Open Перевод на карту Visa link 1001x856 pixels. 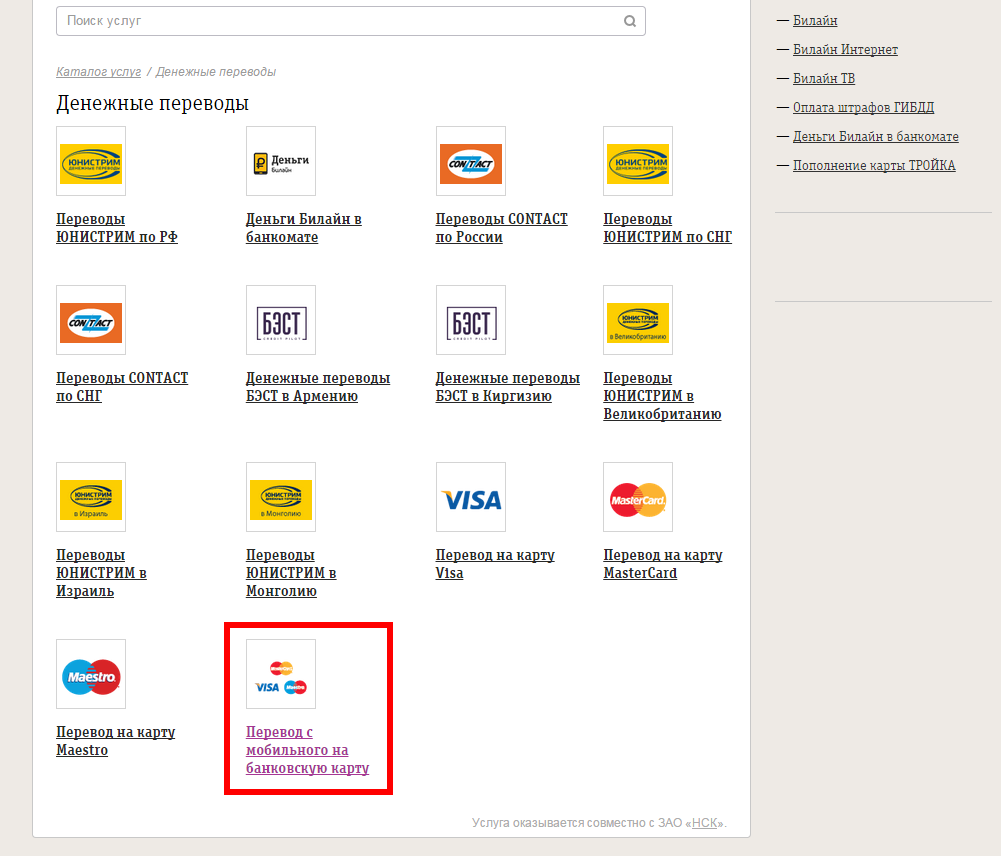click(x=495, y=564)
